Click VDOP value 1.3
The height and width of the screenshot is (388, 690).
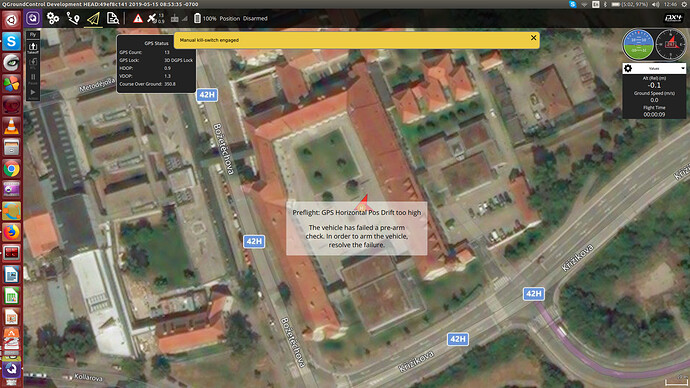167,76
